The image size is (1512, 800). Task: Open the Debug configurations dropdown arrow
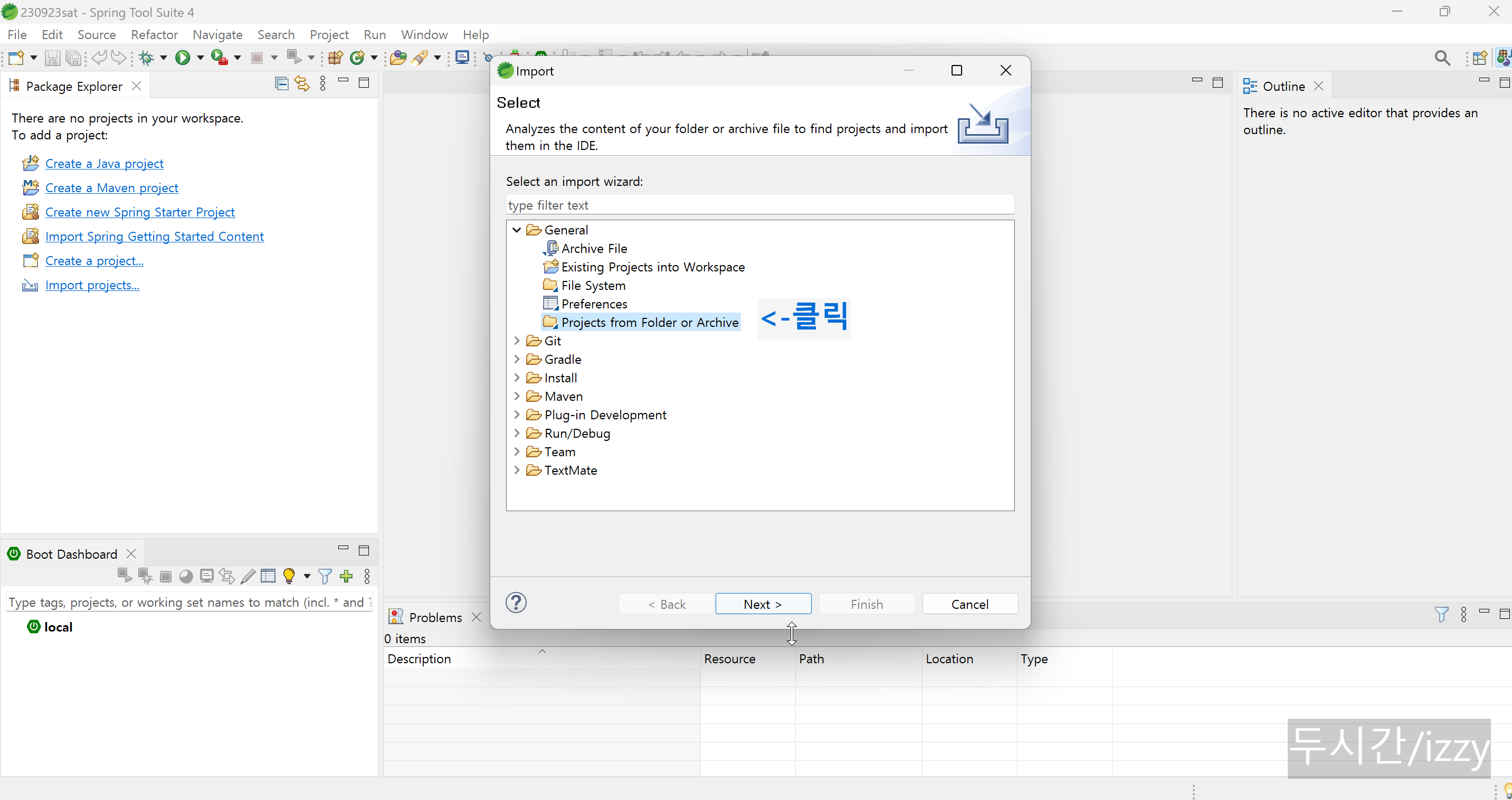pos(164,58)
